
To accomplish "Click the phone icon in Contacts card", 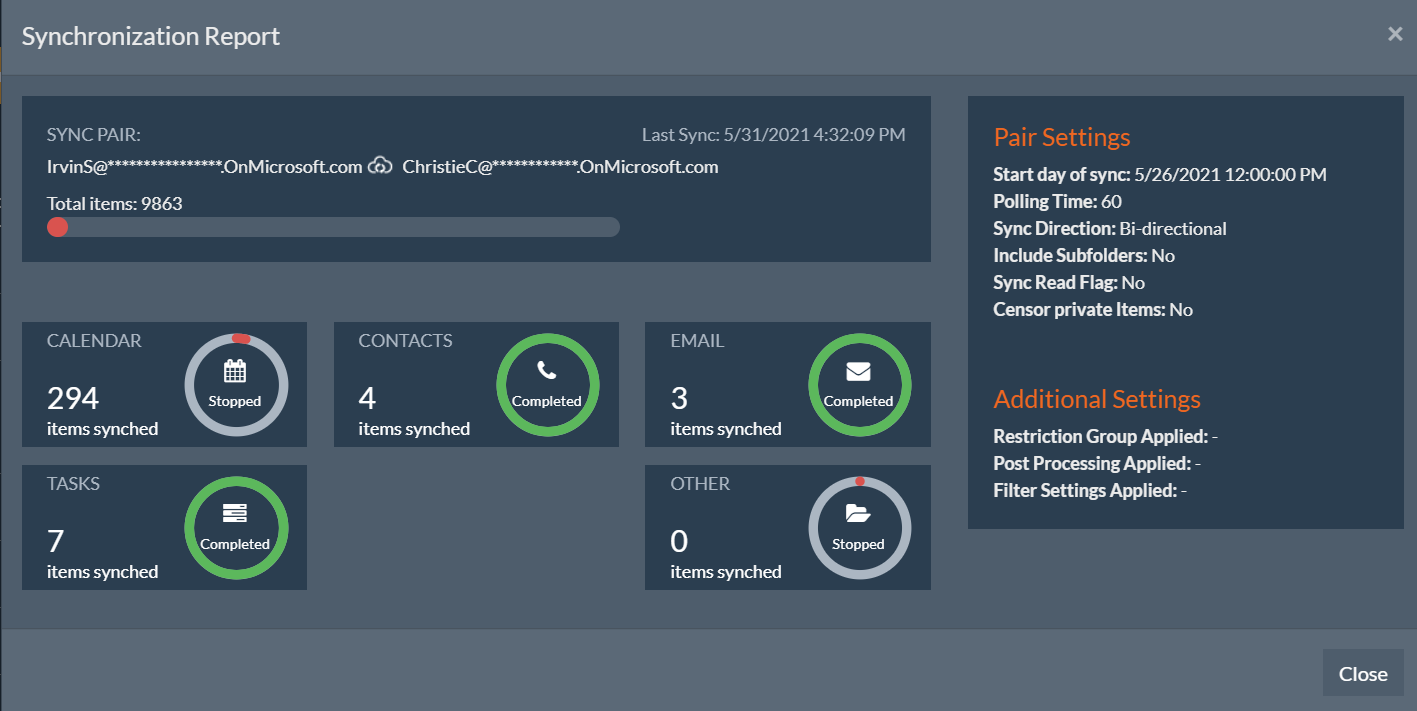I will pos(546,371).
